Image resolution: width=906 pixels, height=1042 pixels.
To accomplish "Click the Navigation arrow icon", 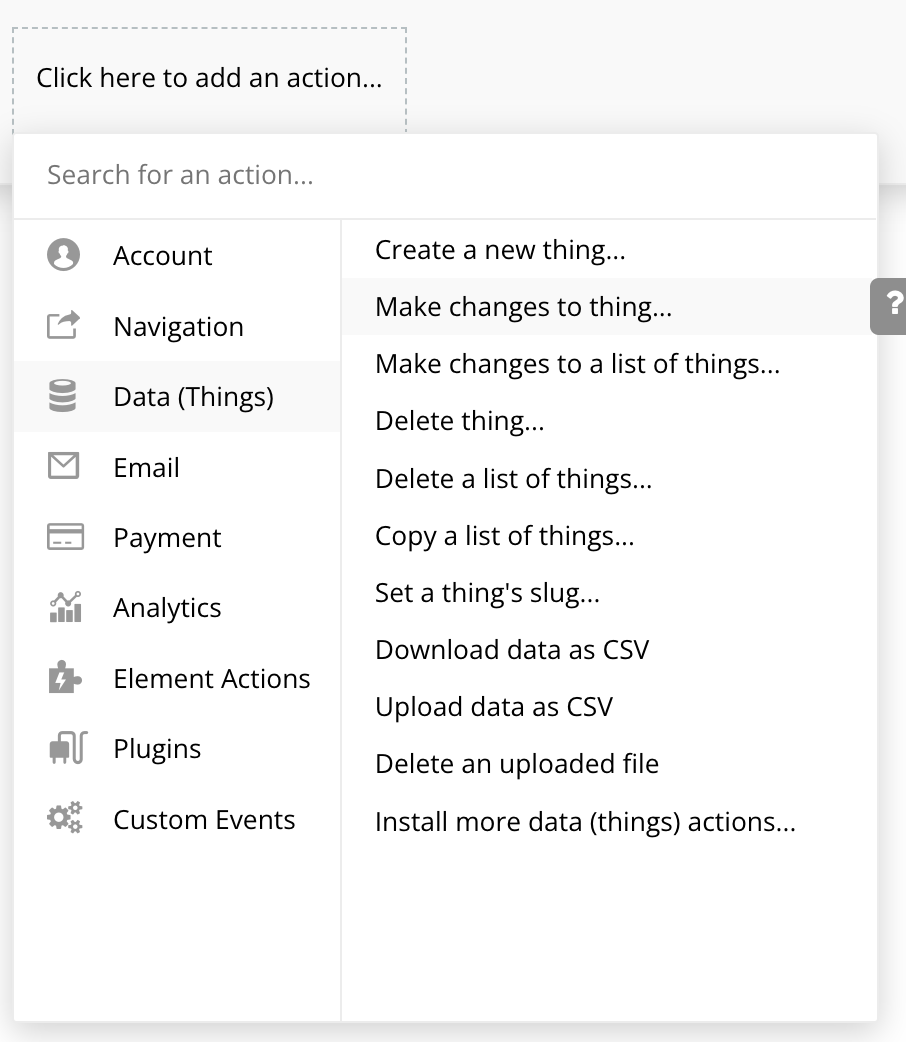I will (63, 326).
